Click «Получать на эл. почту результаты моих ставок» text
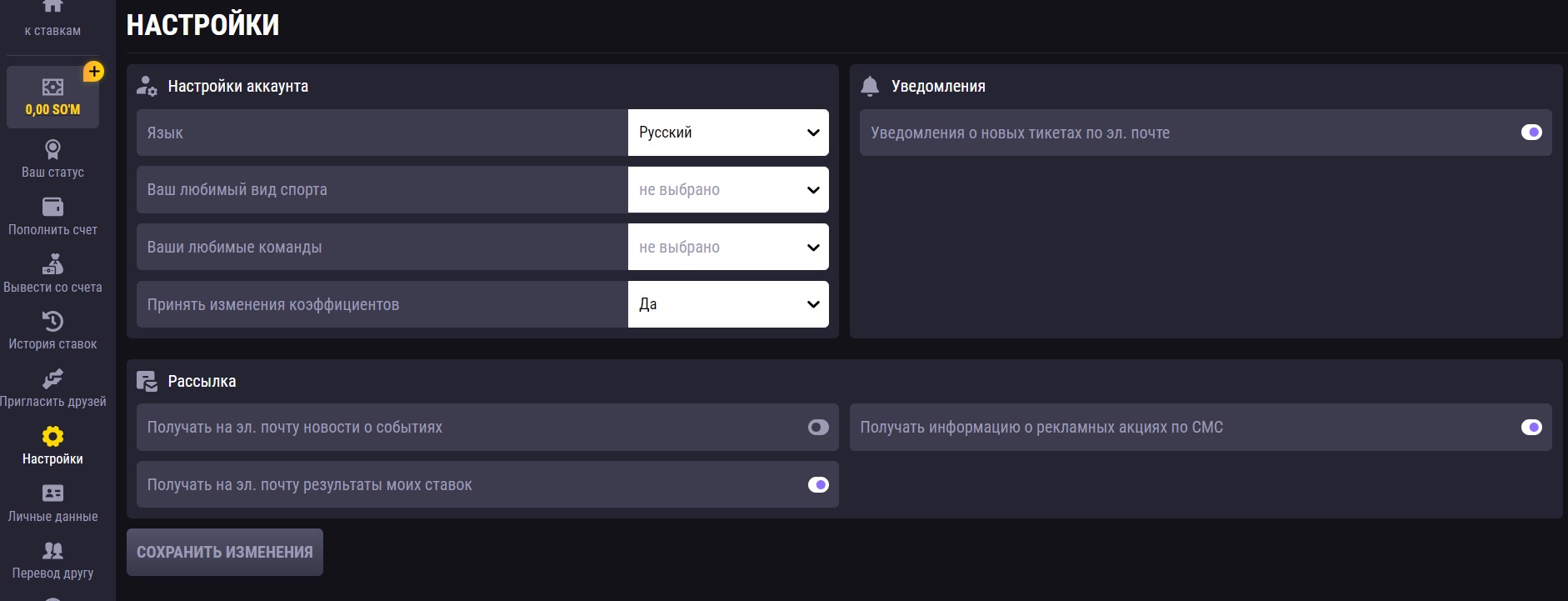This screenshot has width=1568, height=601. 309,484
